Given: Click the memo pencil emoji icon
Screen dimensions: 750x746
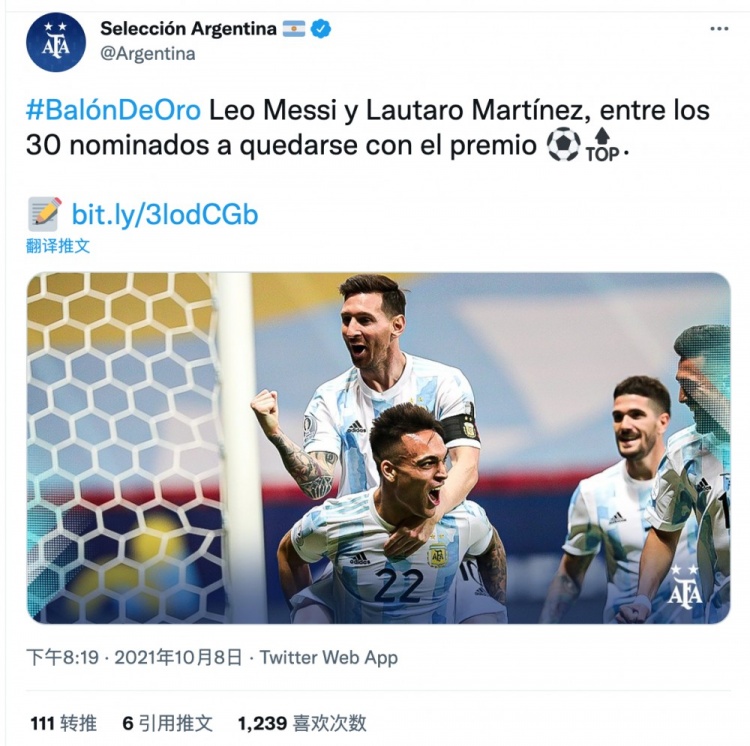Looking at the screenshot, I should pyautogui.click(x=45, y=214).
